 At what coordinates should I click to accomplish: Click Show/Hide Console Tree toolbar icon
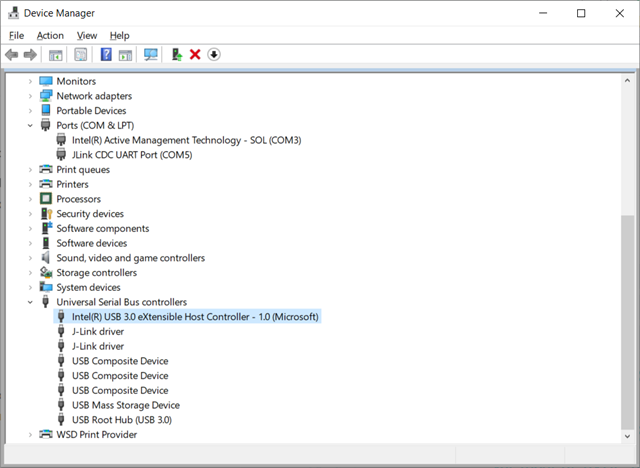click(x=56, y=55)
